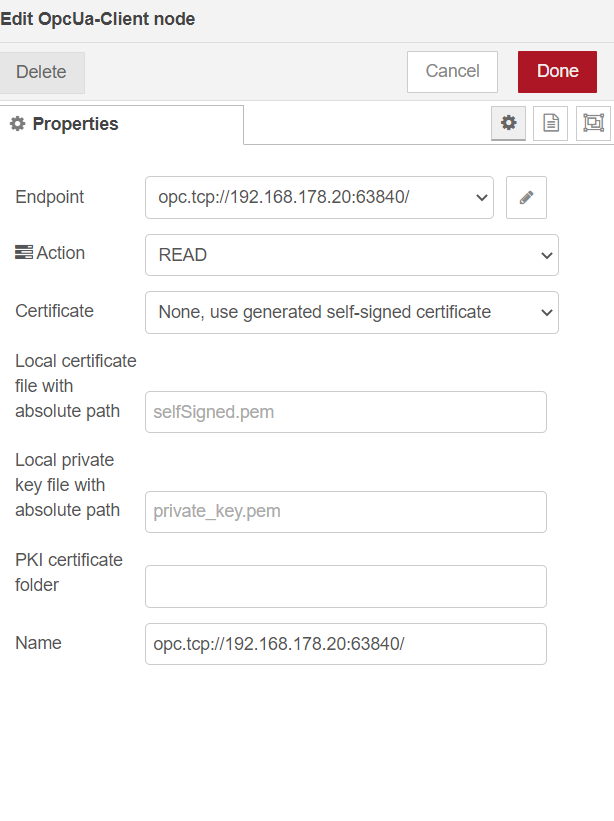This screenshot has width=614, height=821.
Task: Click the selfSigned.pem certificate path field
Action: [x=345, y=412]
